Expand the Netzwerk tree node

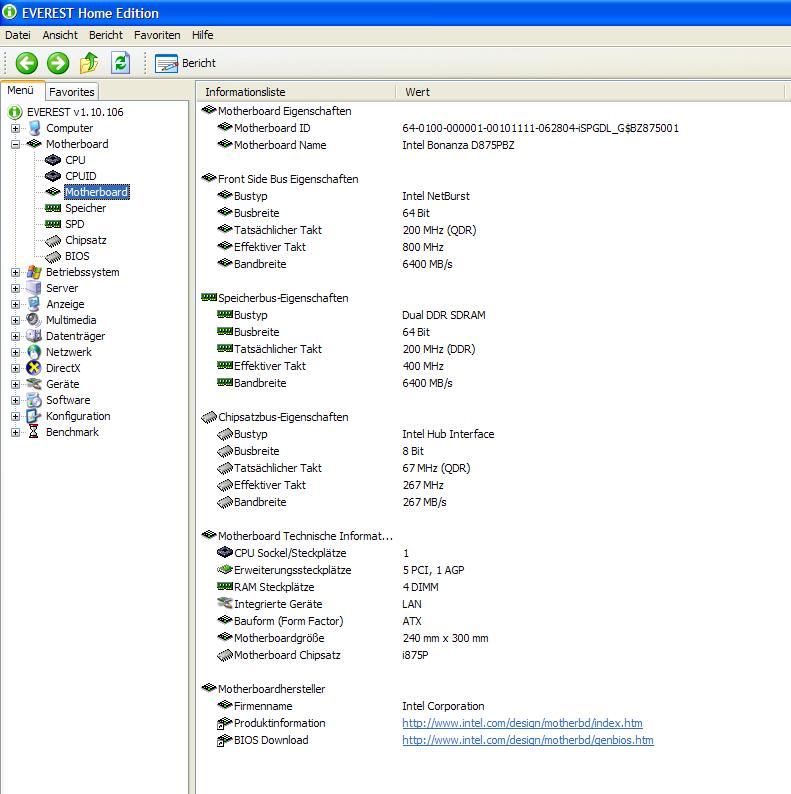point(15,352)
